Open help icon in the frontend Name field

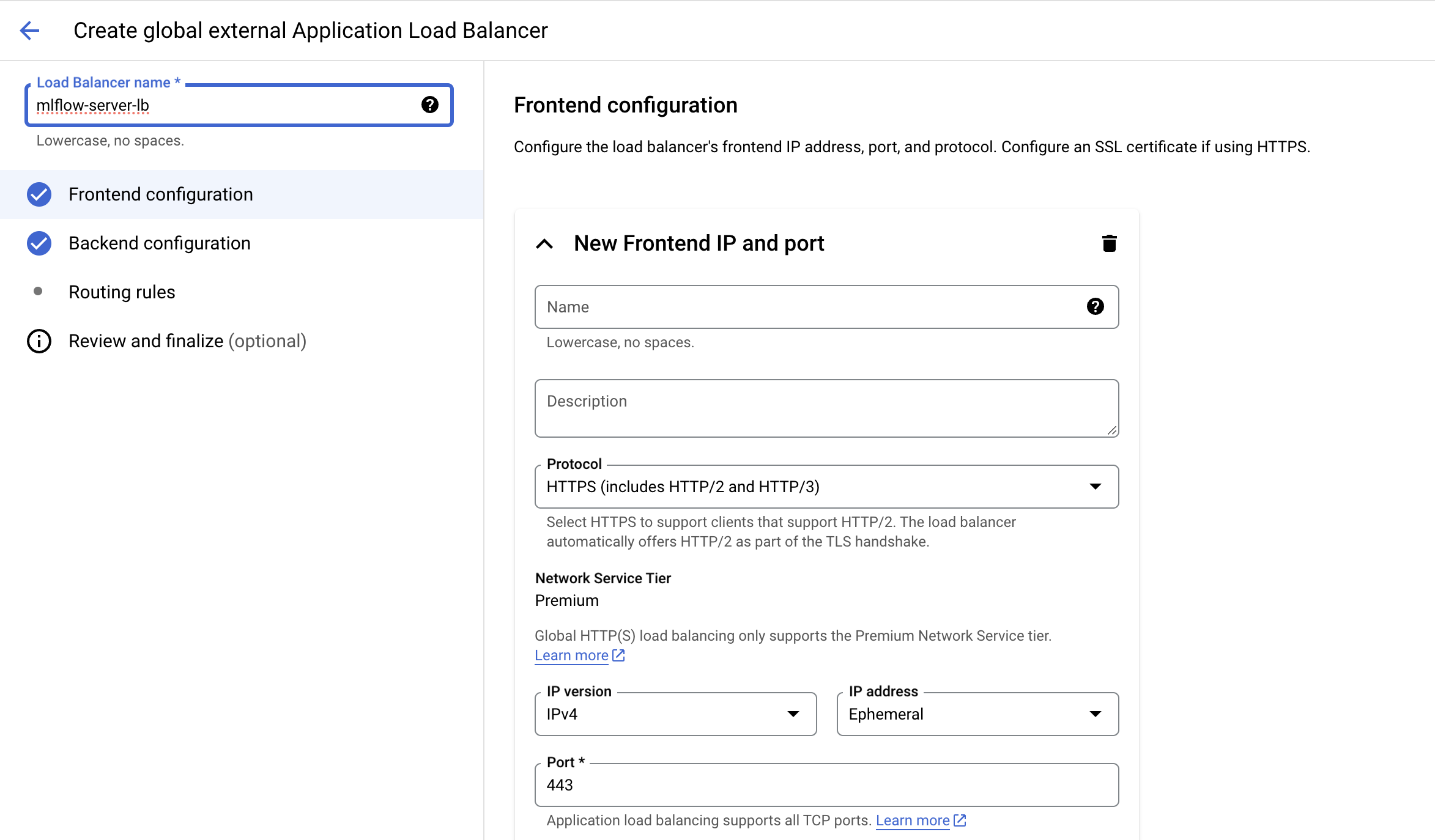tap(1095, 307)
